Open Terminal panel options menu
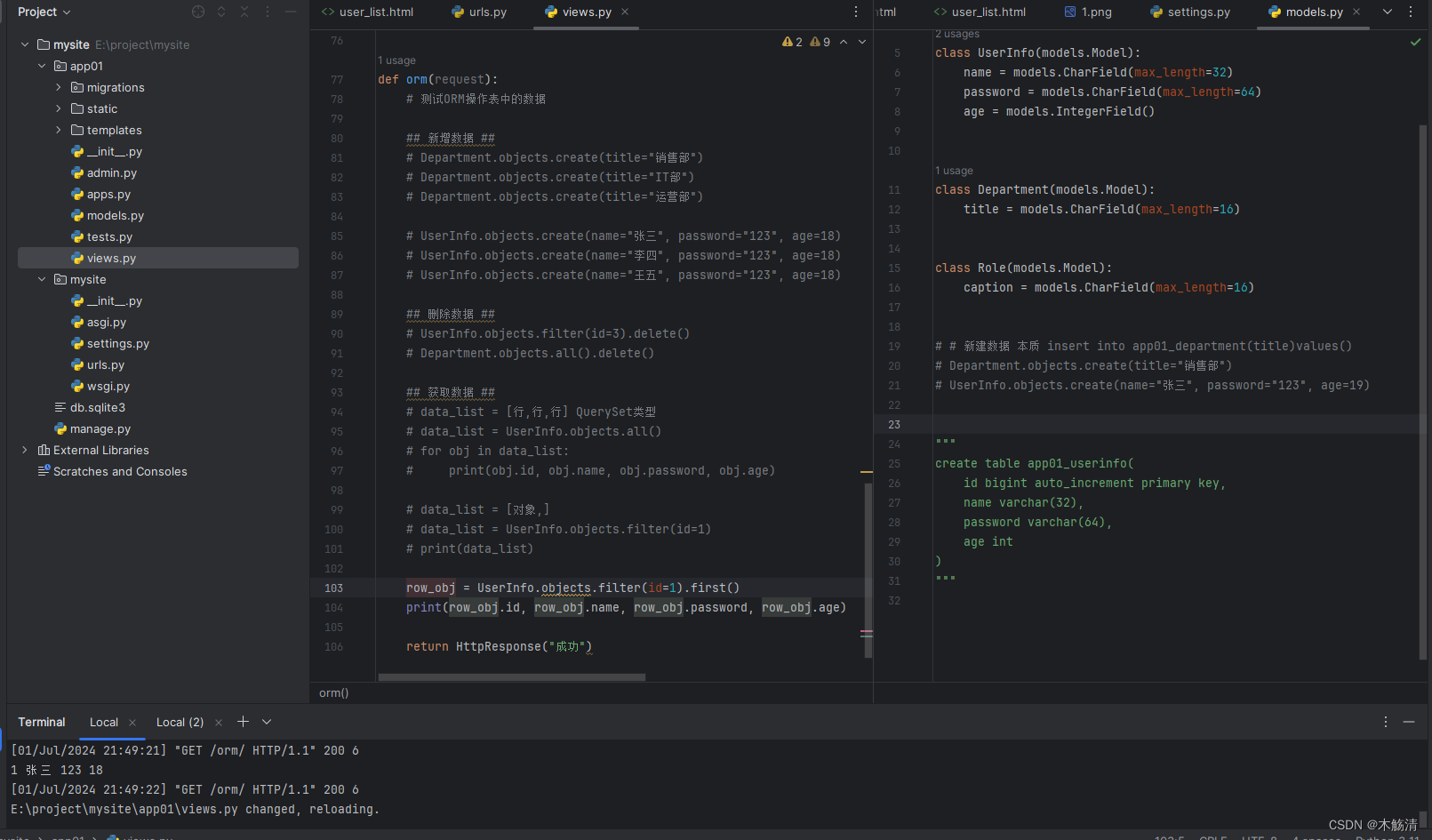Image resolution: width=1432 pixels, height=840 pixels. pyautogui.click(x=1385, y=722)
